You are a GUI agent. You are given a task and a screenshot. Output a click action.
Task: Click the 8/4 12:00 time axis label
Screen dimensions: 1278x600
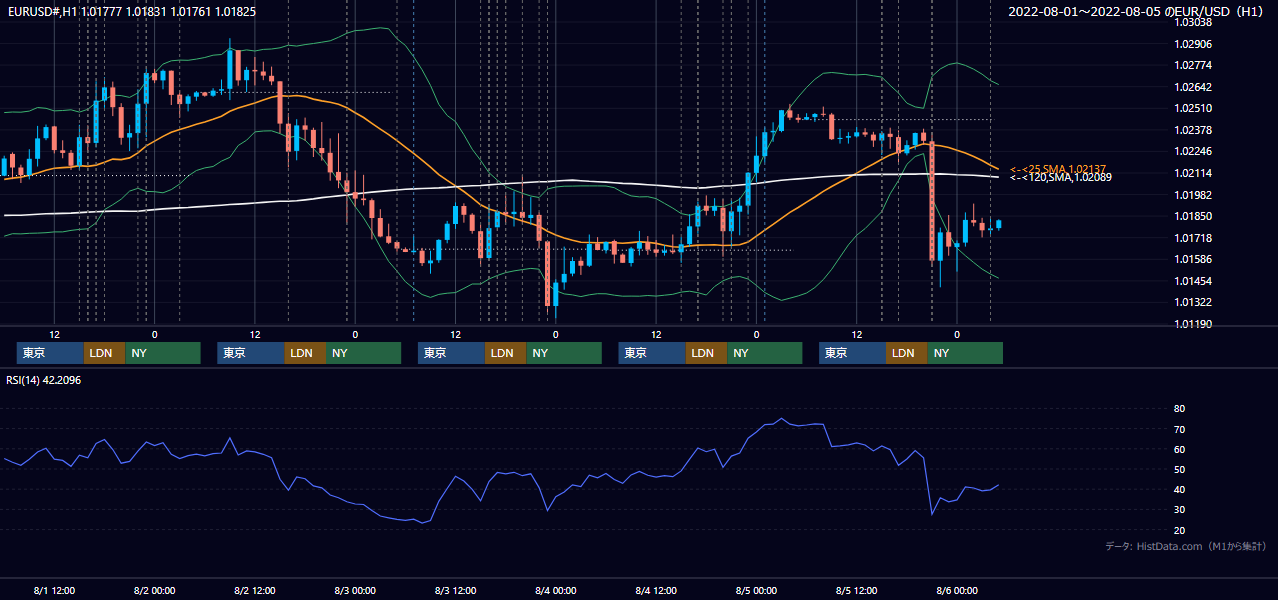click(x=656, y=590)
